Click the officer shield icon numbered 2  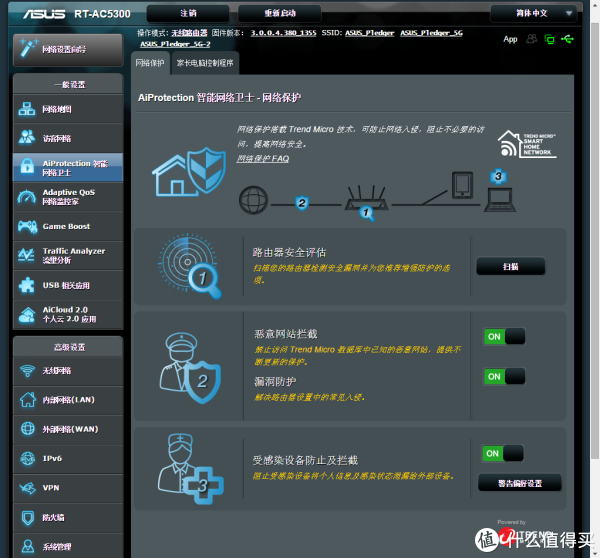[190, 367]
